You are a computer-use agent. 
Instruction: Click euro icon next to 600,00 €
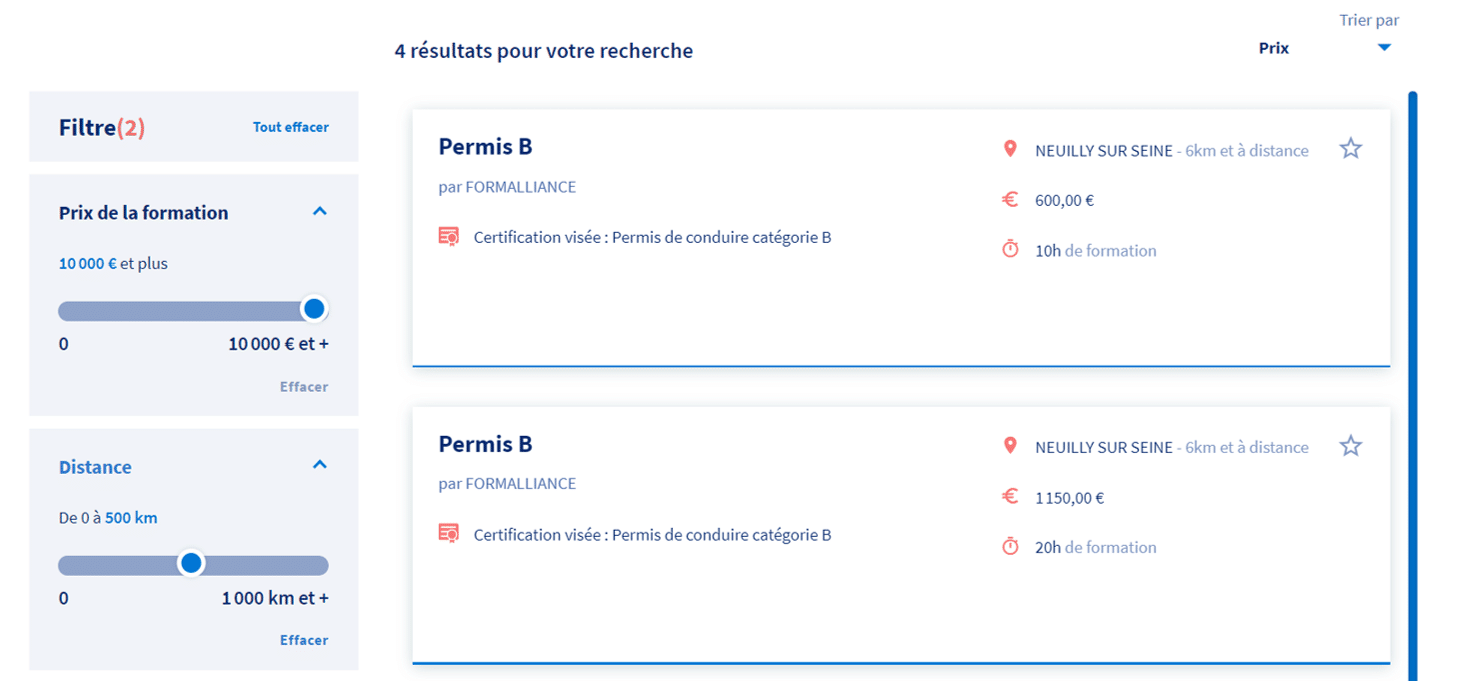click(x=1010, y=199)
